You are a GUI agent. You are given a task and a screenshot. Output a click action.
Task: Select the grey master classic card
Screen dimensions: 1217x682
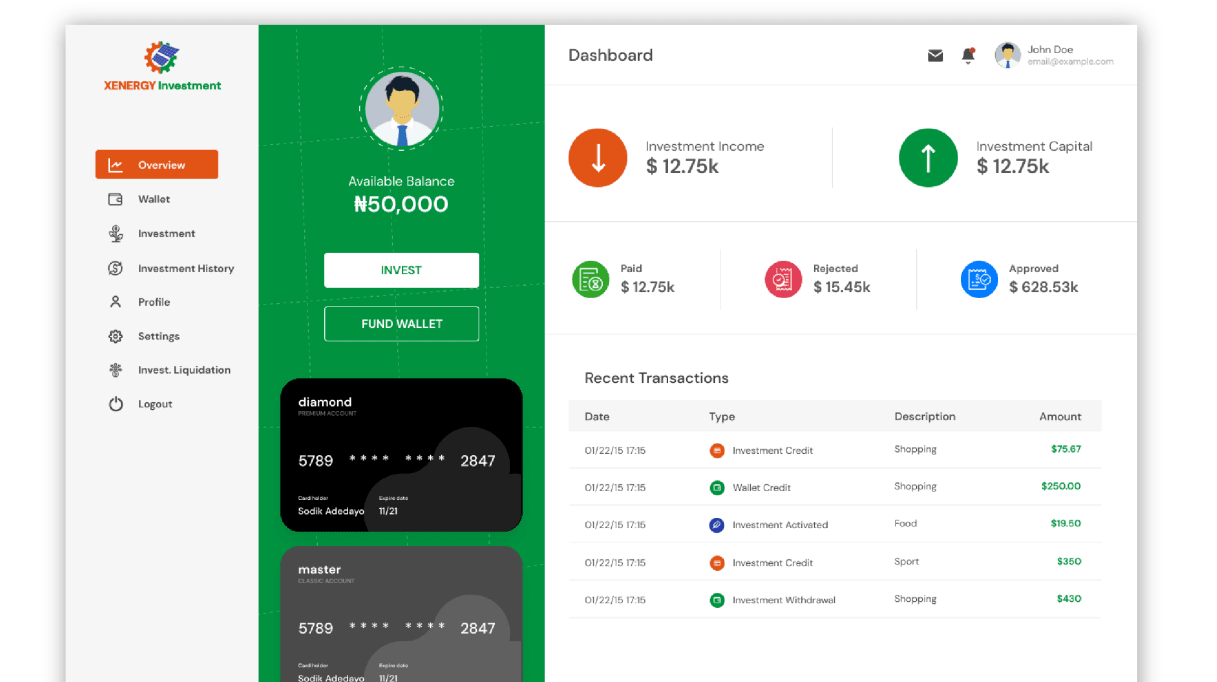[x=401, y=613]
